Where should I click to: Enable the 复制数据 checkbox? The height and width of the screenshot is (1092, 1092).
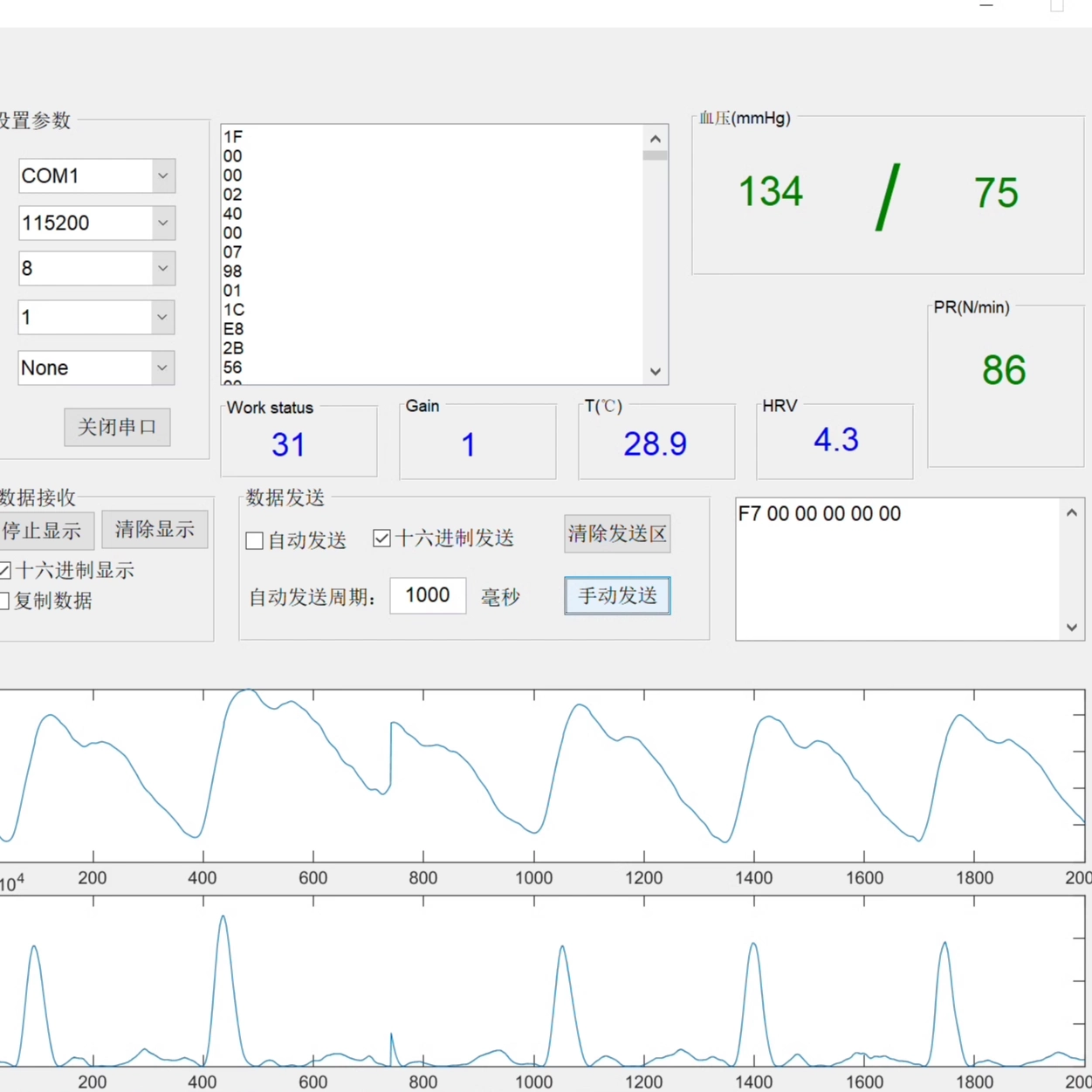[x=5, y=601]
